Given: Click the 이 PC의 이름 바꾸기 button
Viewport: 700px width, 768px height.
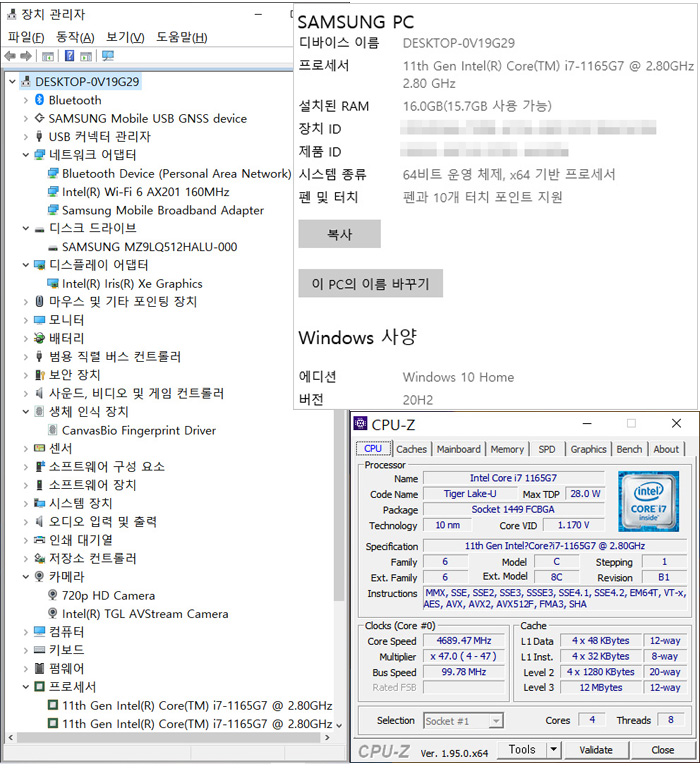Looking at the screenshot, I should tap(370, 284).
